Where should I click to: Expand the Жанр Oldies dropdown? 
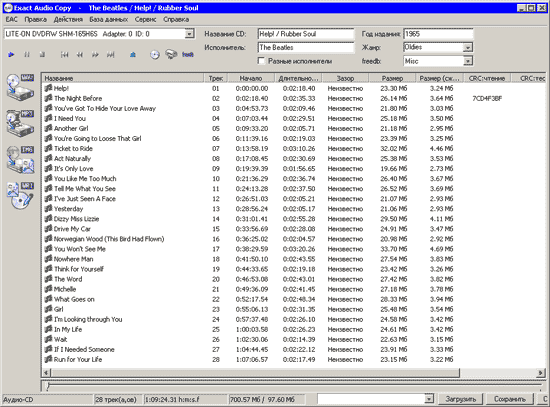[468, 47]
